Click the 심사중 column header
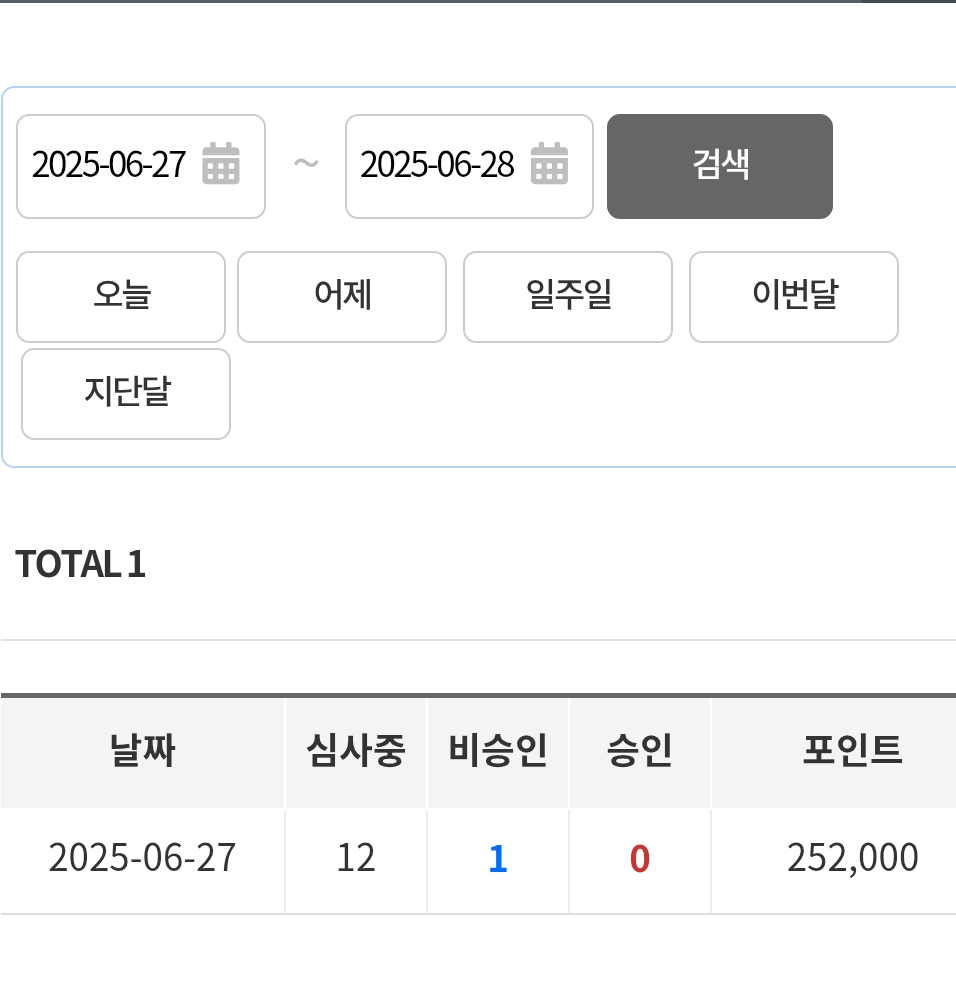956x993 pixels. coord(356,752)
